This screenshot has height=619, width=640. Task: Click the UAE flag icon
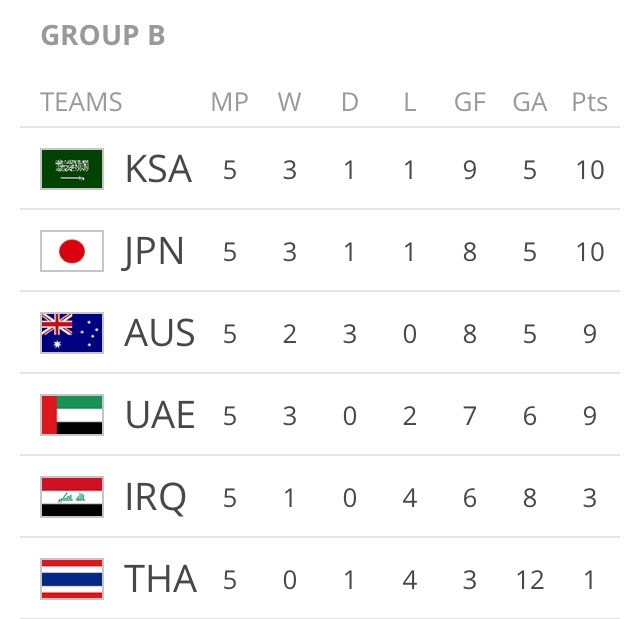click(x=72, y=415)
